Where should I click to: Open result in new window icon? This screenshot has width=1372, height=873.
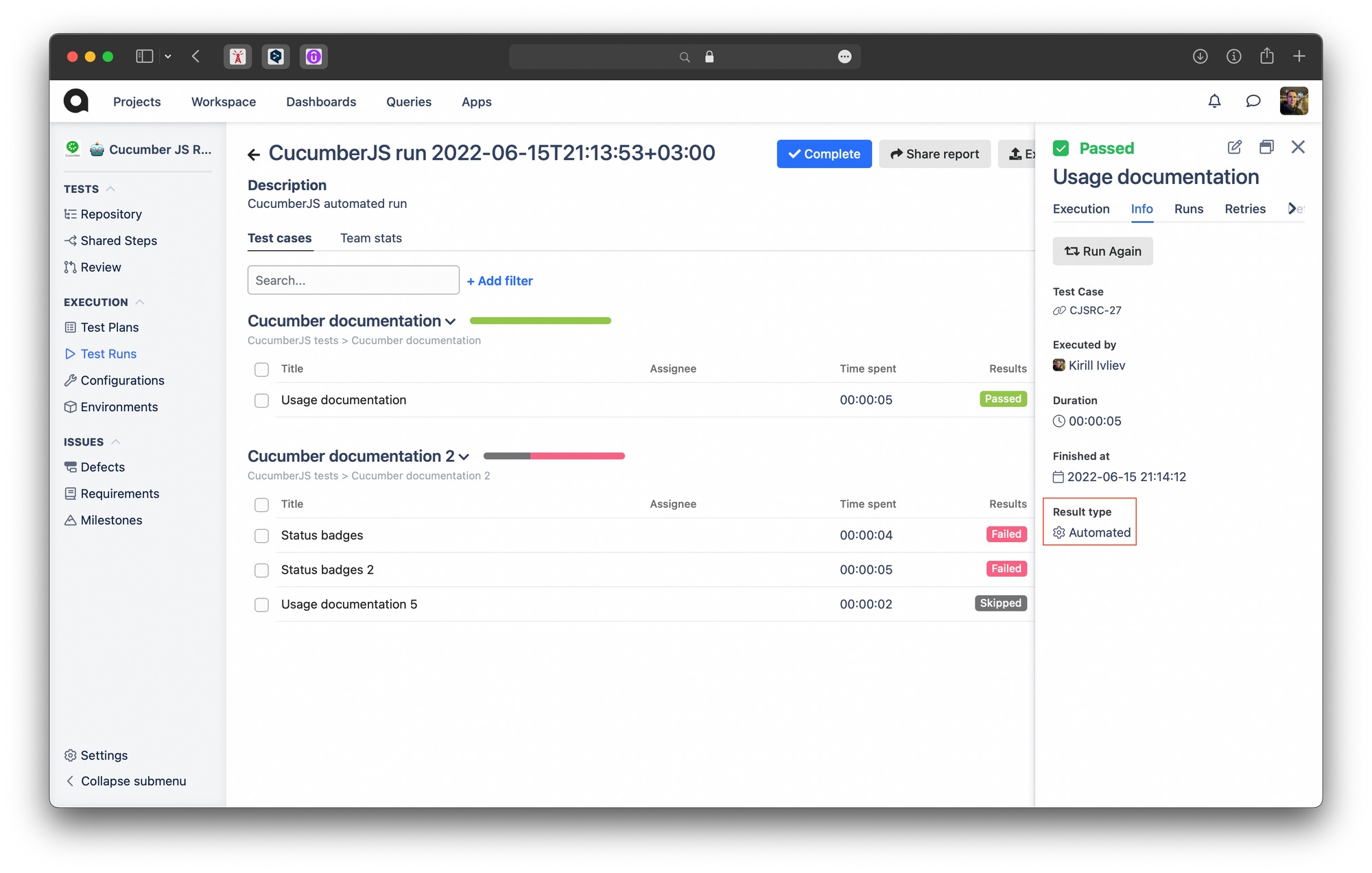[x=1266, y=147]
